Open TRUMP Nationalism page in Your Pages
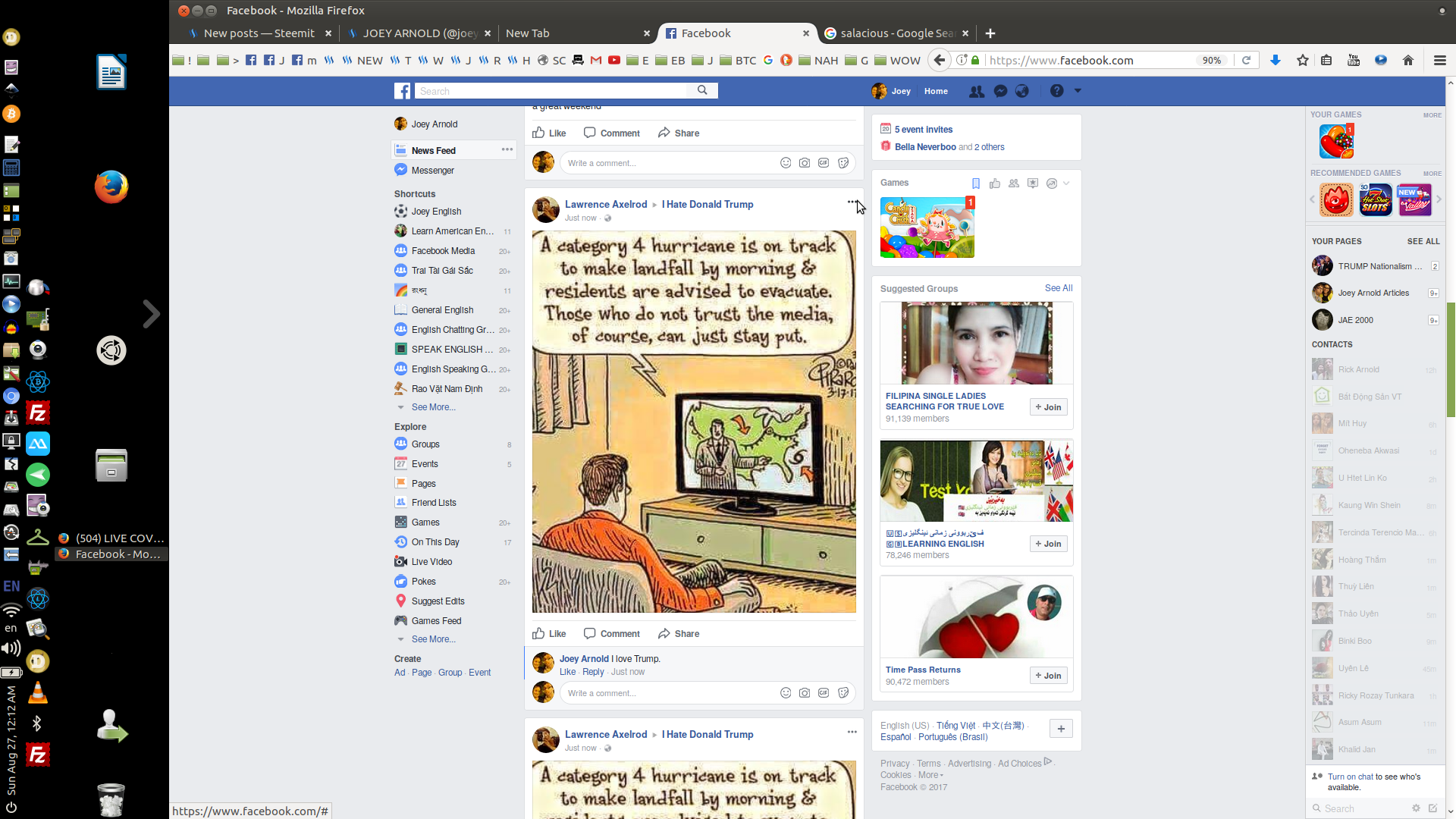This screenshot has width=1456, height=819. pyautogui.click(x=1374, y=266)
